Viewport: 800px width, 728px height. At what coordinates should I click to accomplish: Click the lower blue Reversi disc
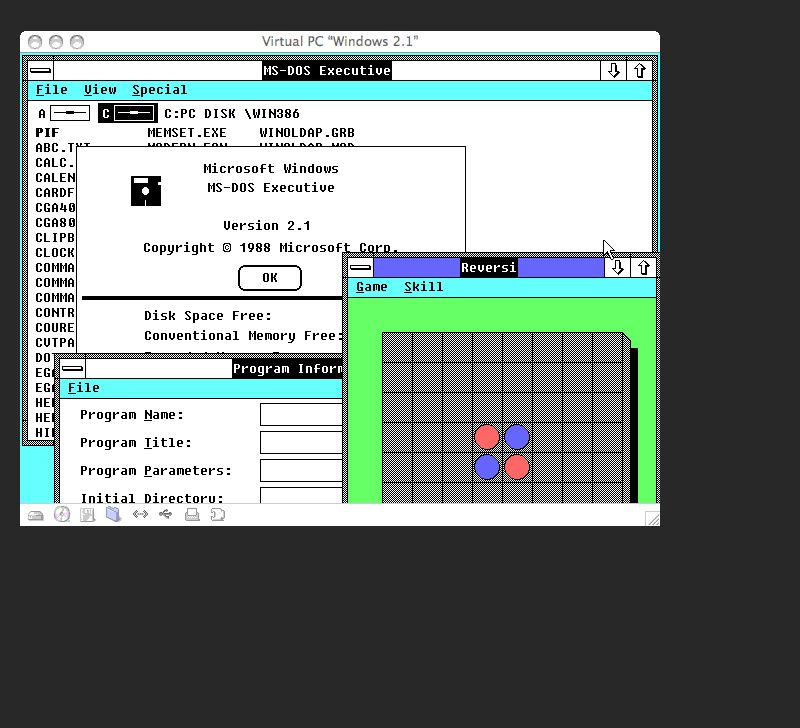click(487, 467)
